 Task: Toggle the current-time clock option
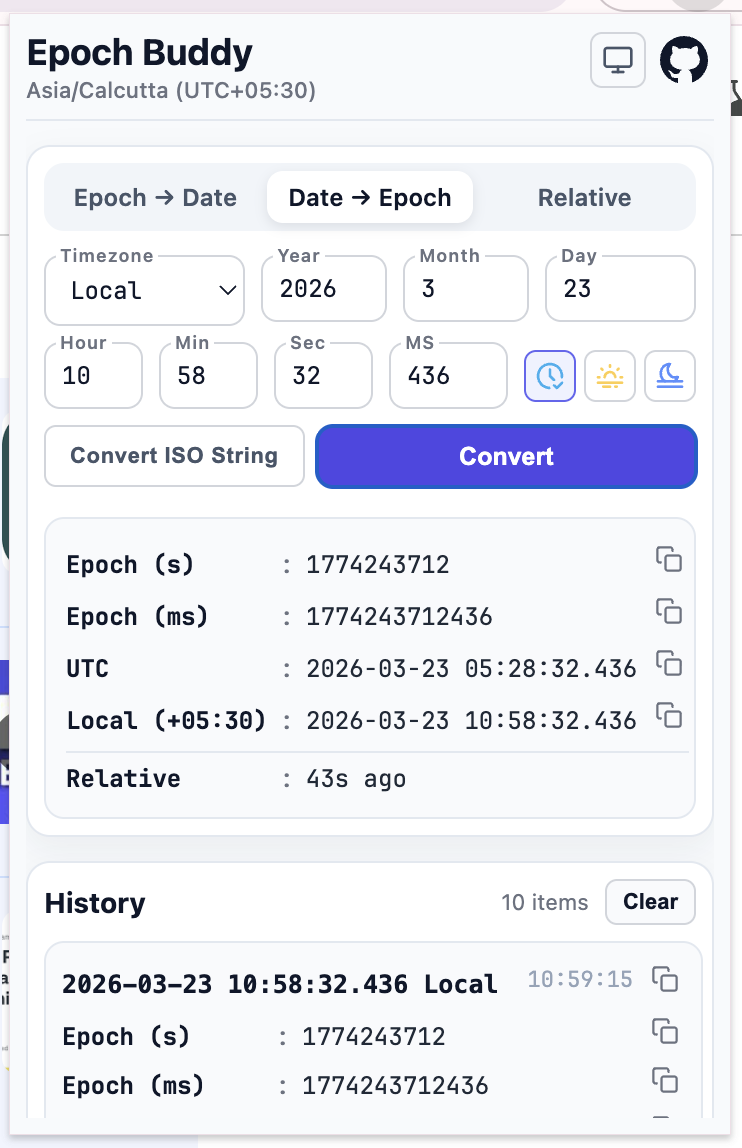[x=549, y=375]
